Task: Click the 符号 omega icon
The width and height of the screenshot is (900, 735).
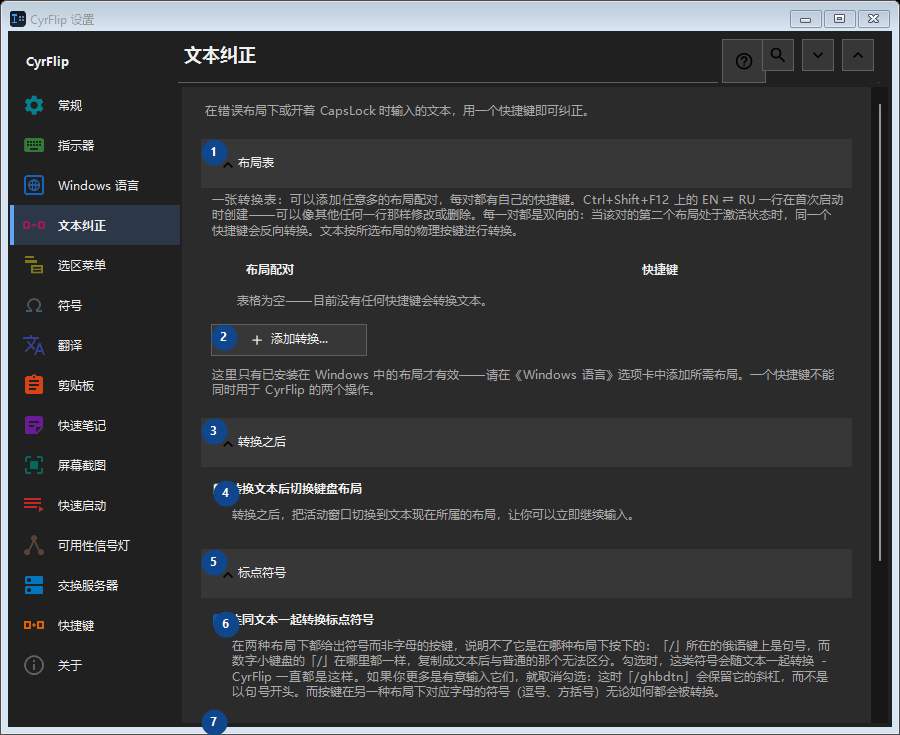Action: coord(34,305)
